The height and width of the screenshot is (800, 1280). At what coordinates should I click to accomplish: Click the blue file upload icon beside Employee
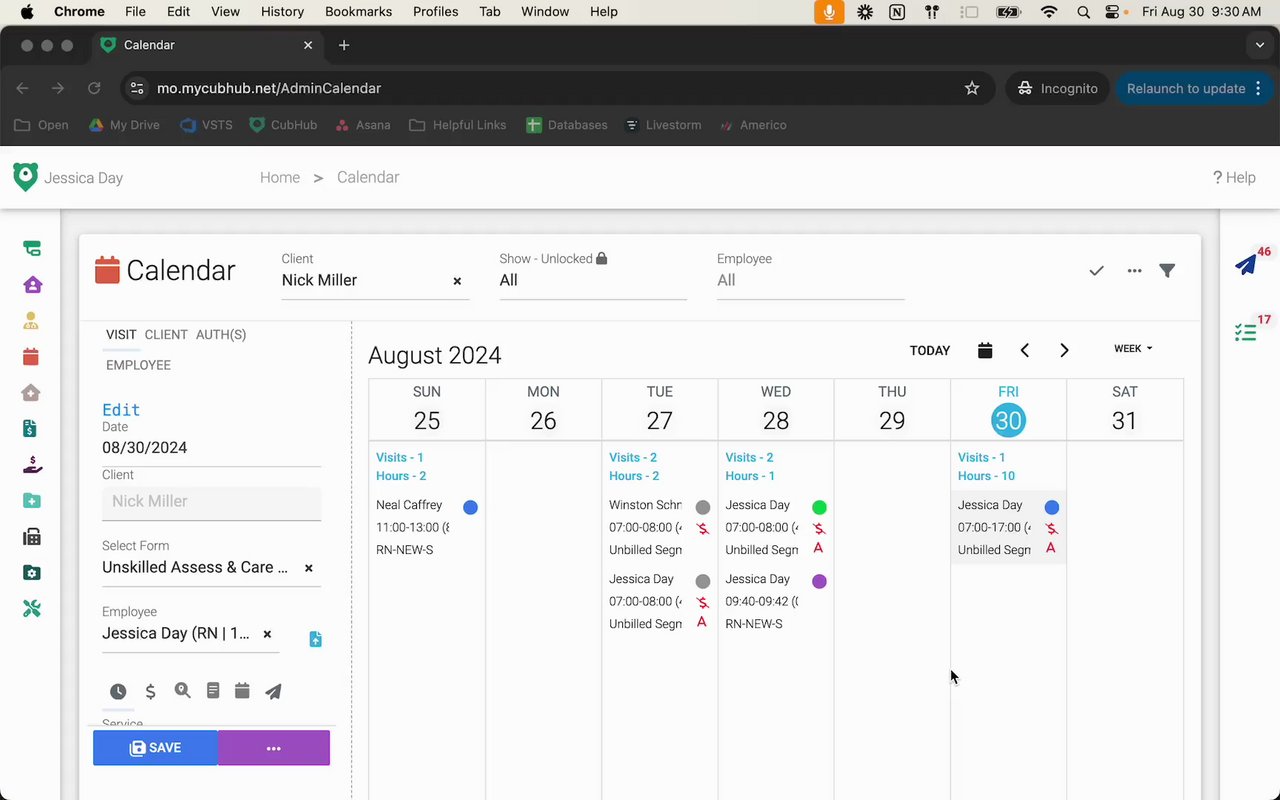(x=315, y=639)
